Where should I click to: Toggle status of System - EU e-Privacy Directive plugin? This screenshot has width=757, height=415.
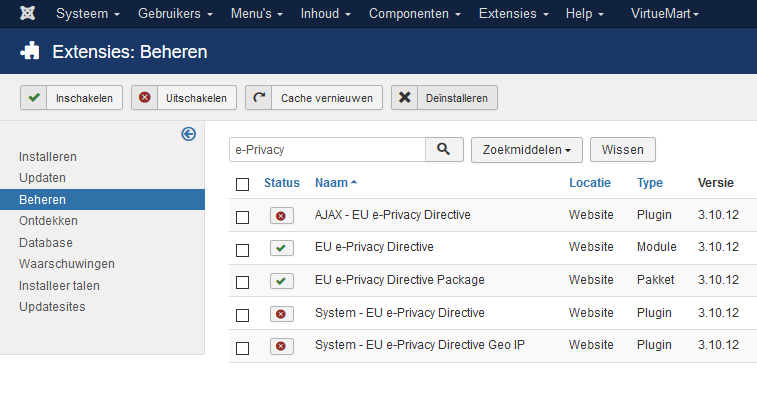pyautogui.click(x=281, y=314)
